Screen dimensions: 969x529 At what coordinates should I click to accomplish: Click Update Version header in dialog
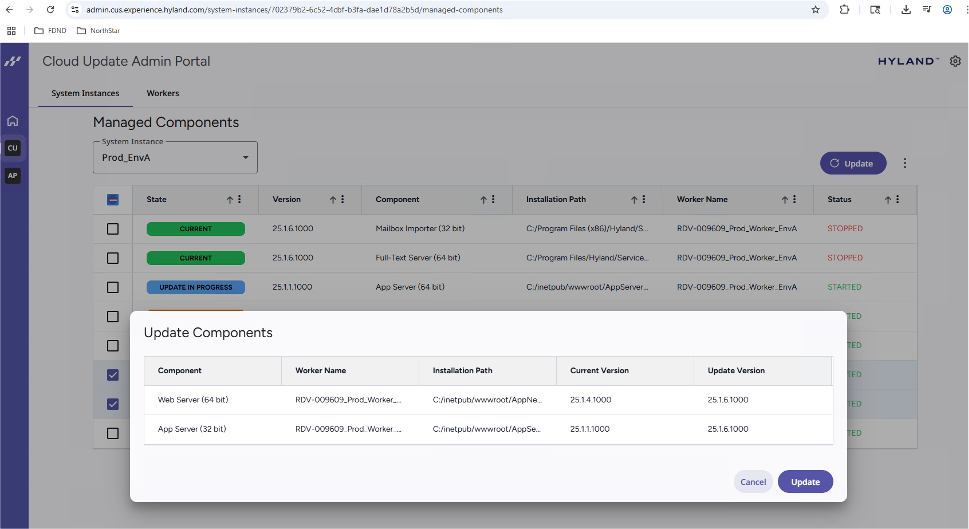[736, 371]
